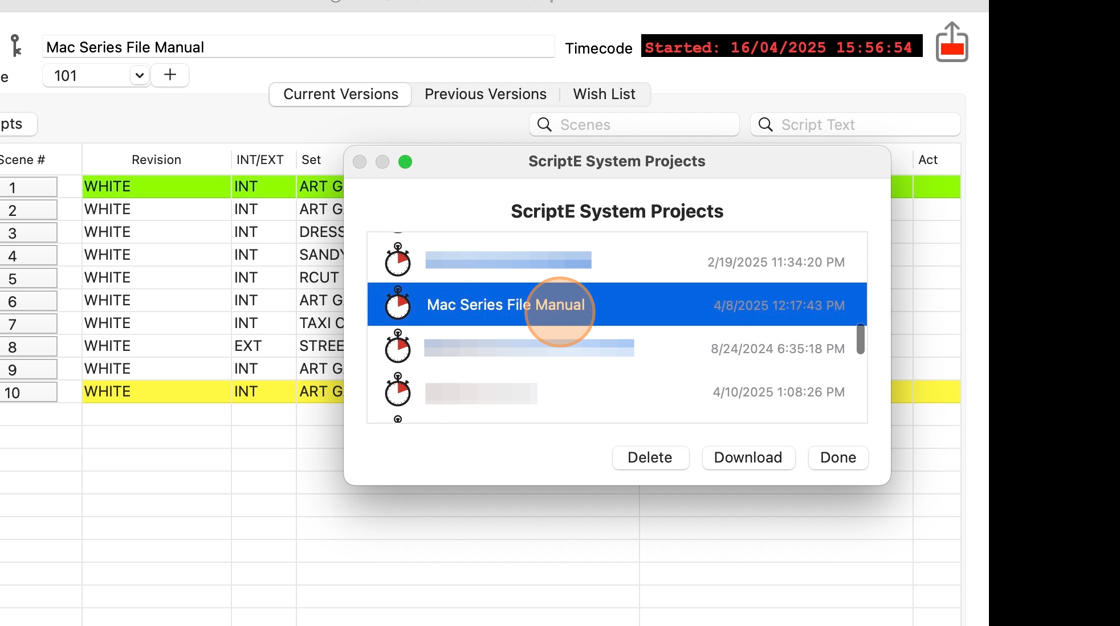This screenshot has height=626, width=1120.
Task: Click the stopwatch icon for the 2/19/2025 project
Action: tap(398, 260)
